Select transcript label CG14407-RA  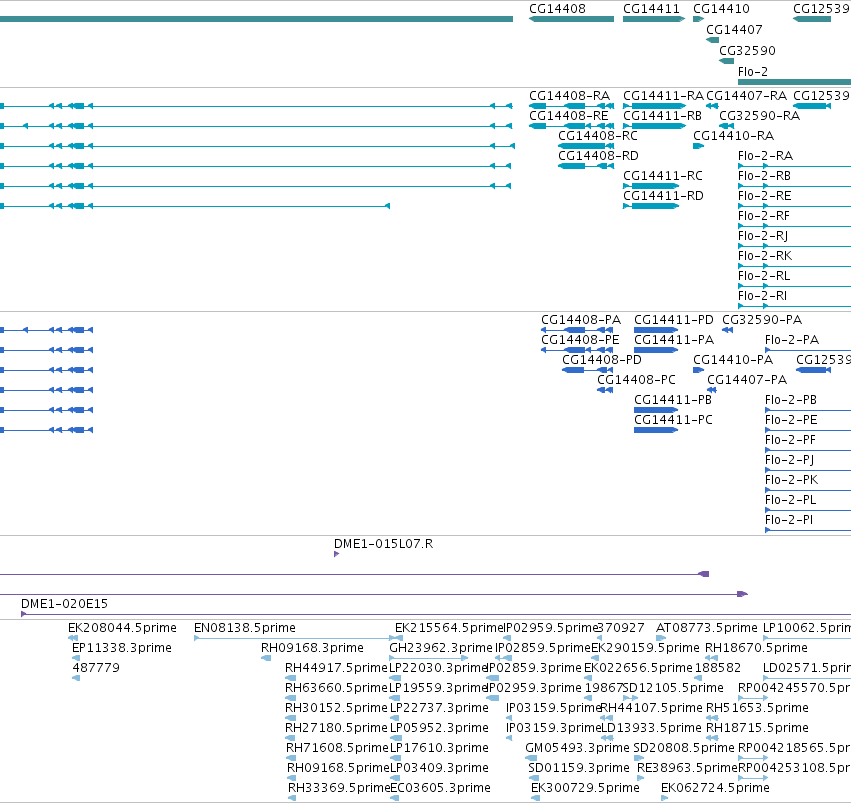click(746, 95)
